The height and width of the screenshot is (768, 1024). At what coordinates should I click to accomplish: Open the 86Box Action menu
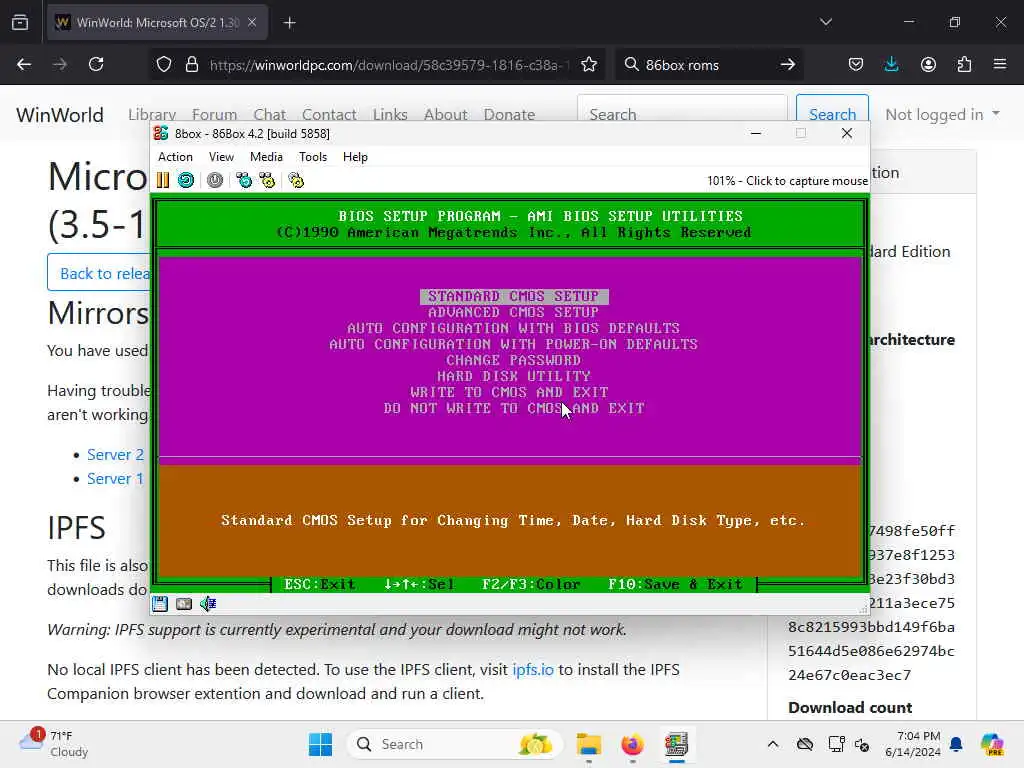click(x=175, y=157)
